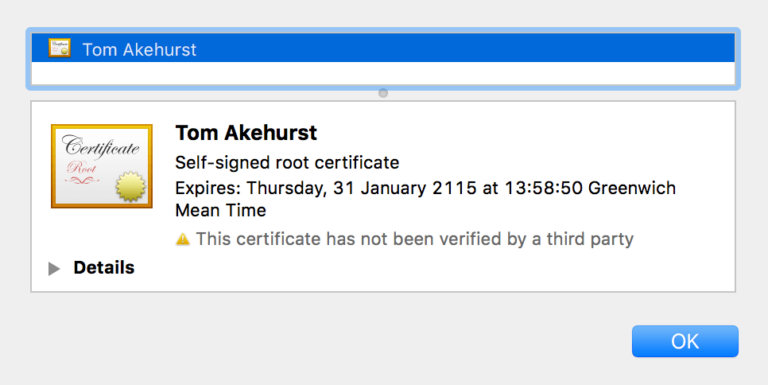Screen dimensions: 768x385
Task: Click the bold Tom Akehurst heading
Action: [246, 133]
